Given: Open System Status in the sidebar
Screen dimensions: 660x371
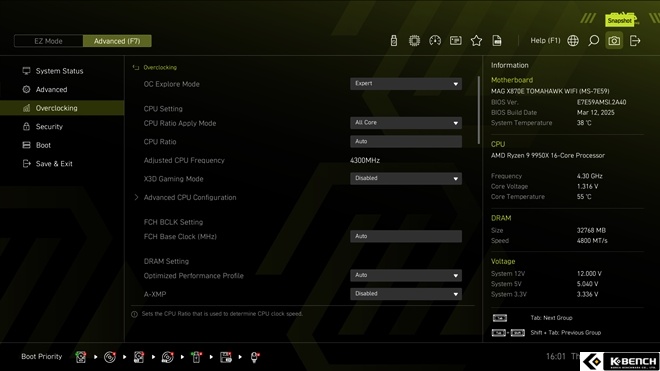Looking at the screenshot, I should coord(62,71).
